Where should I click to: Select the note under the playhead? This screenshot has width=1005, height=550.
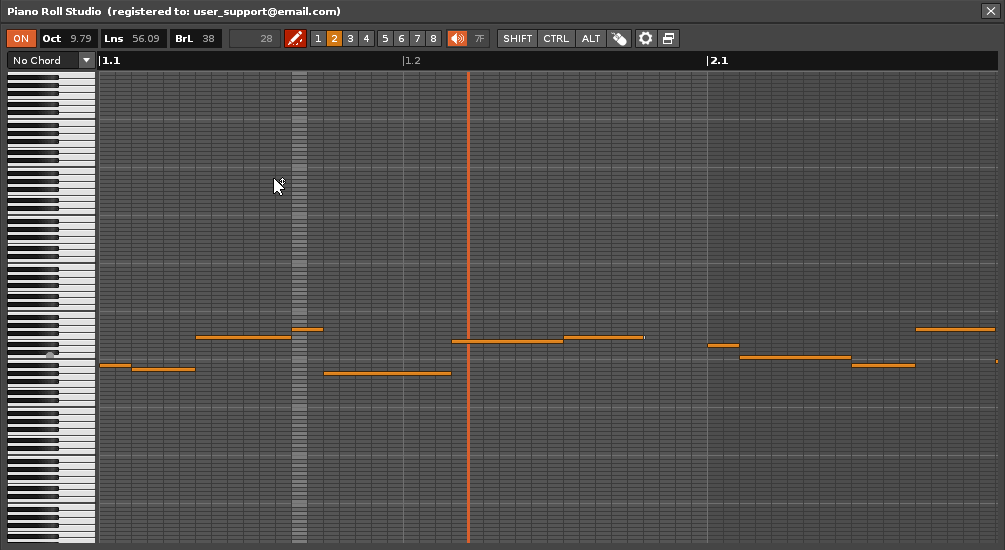[507, 342]
